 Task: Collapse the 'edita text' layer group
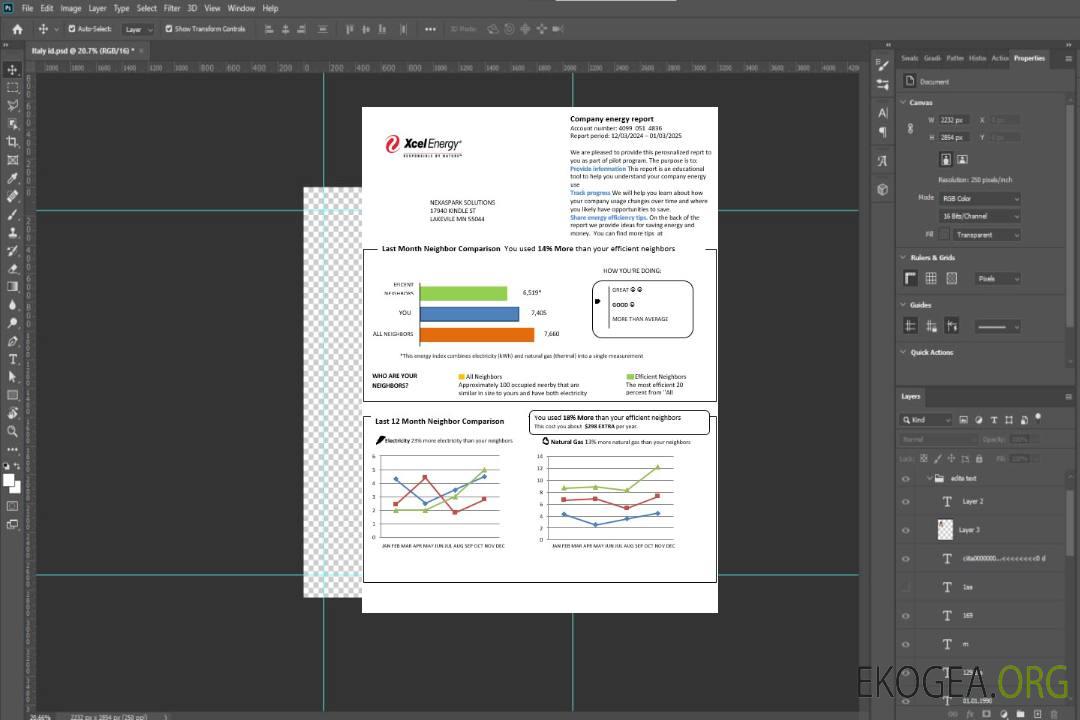point(928,478)
